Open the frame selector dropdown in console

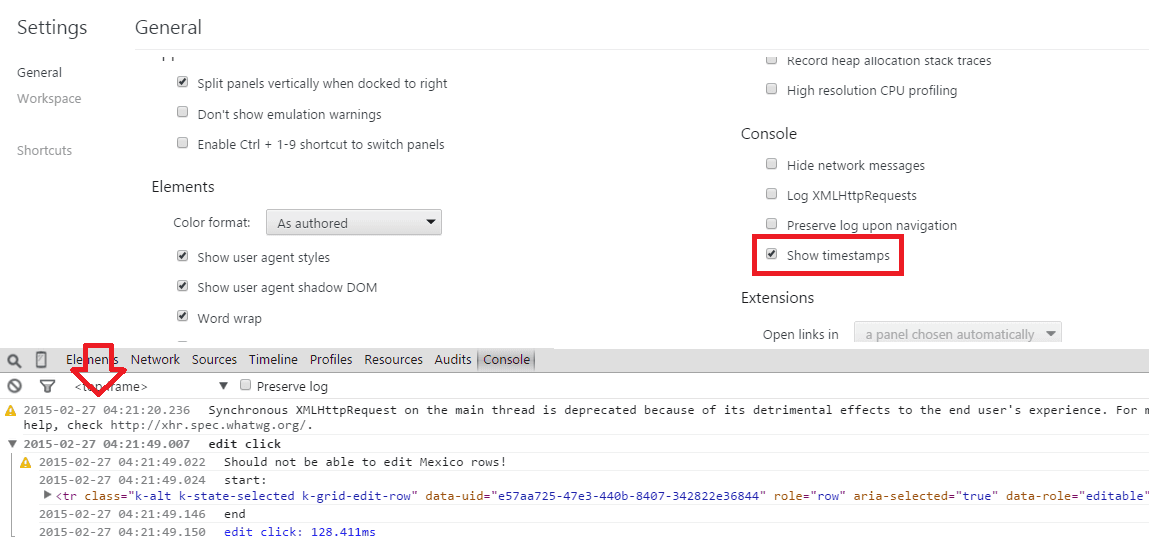click(x=150, y=386)
